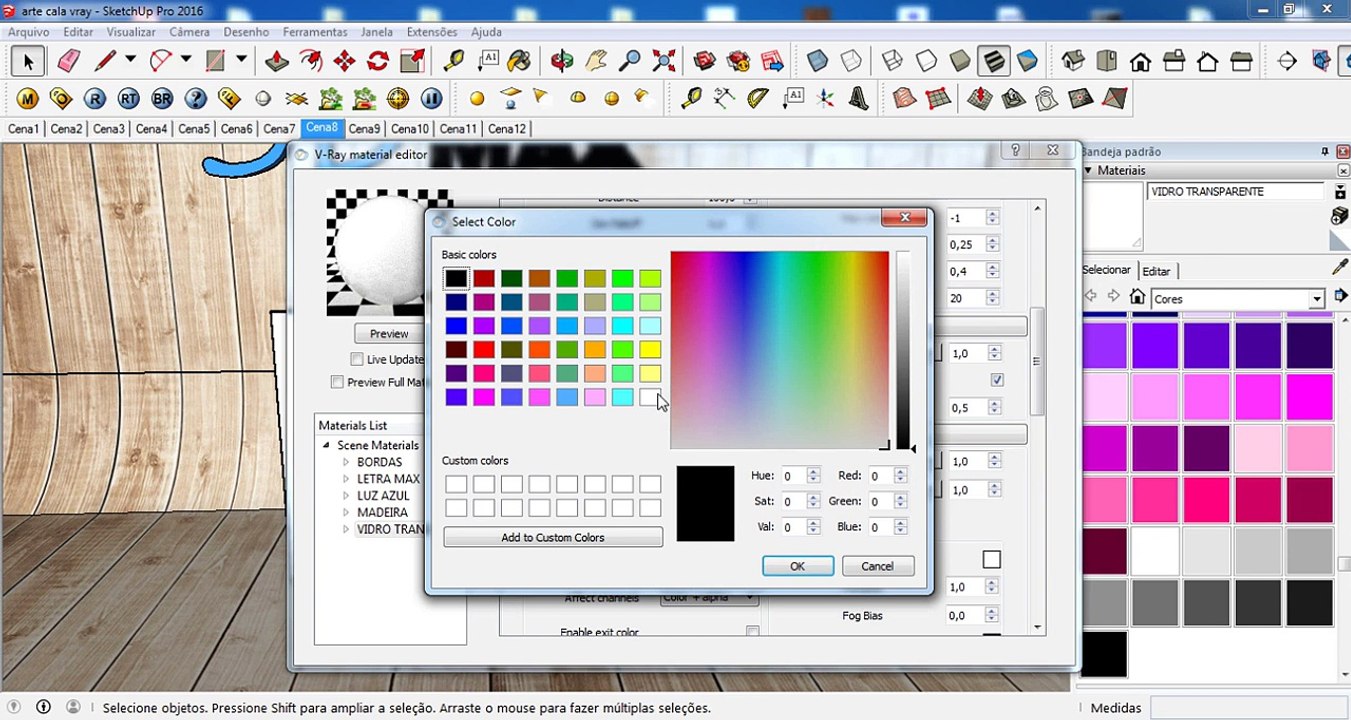Open the Editar tab in Materiais
This screenshot has height=720, width=1351.
click(1157, 271)
